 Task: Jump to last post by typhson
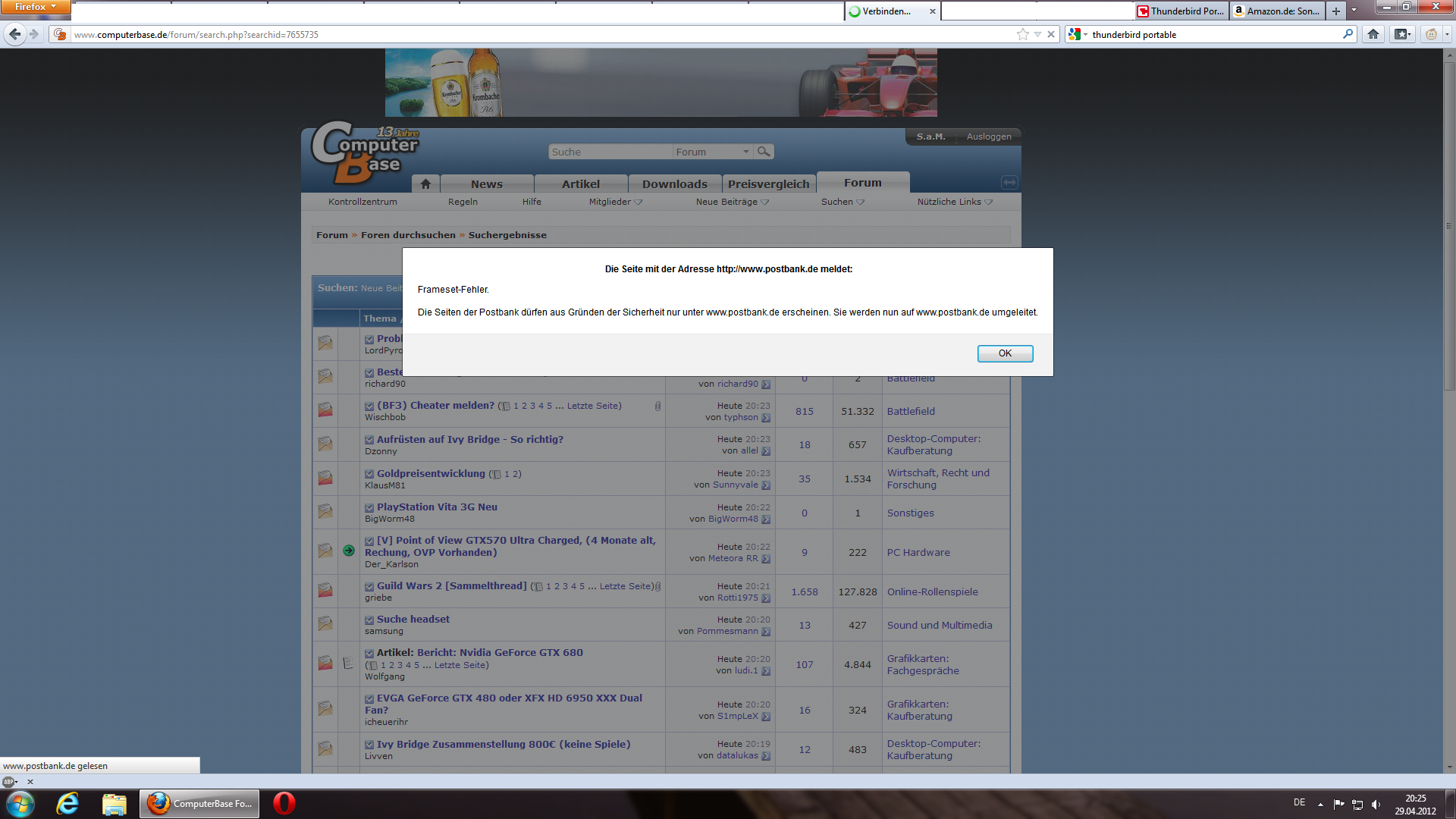[x=766, y=418]
